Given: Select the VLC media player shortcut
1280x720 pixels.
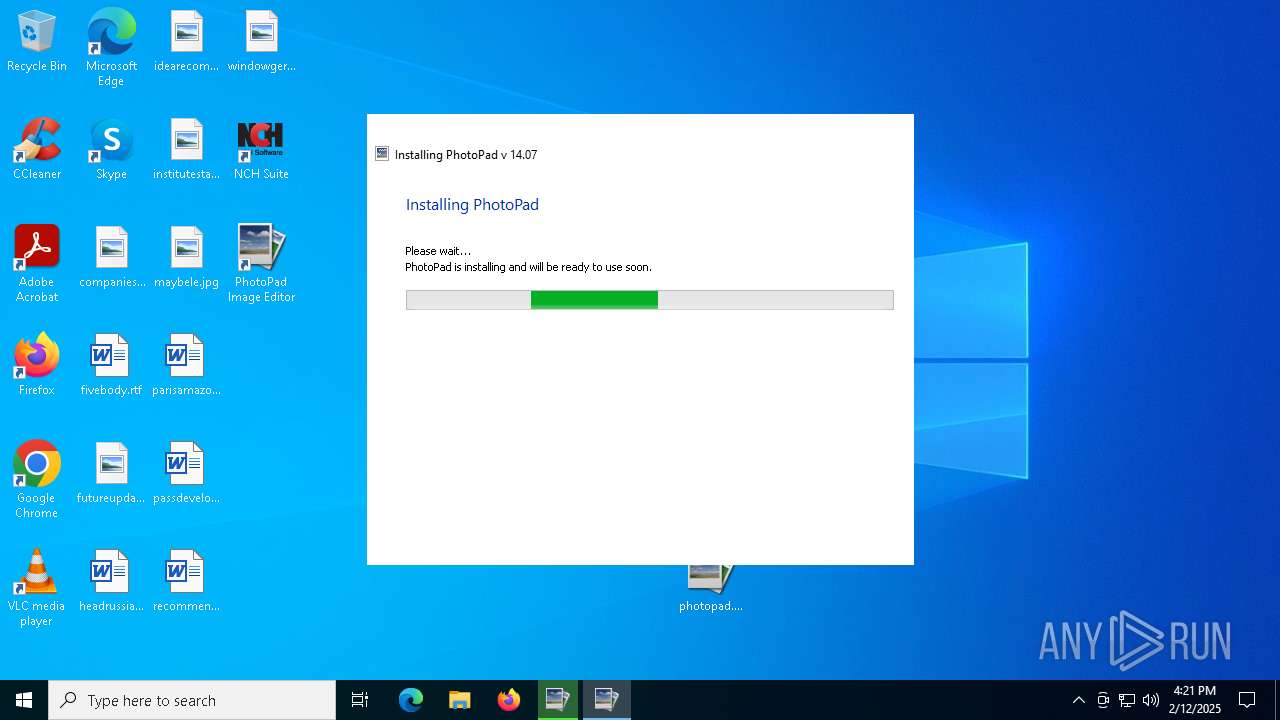Looking at the screenshot, I should point(37,587).
